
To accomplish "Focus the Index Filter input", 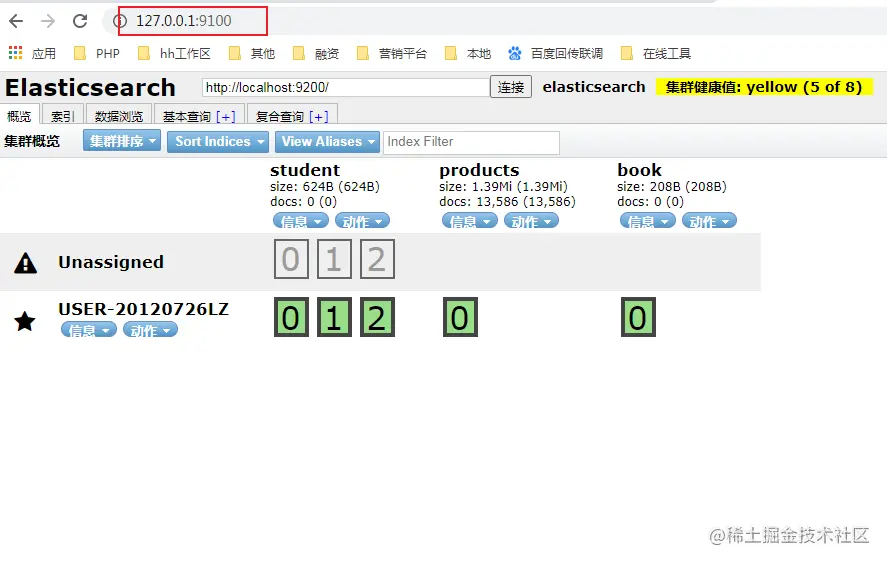I will [x=471, y=142].
